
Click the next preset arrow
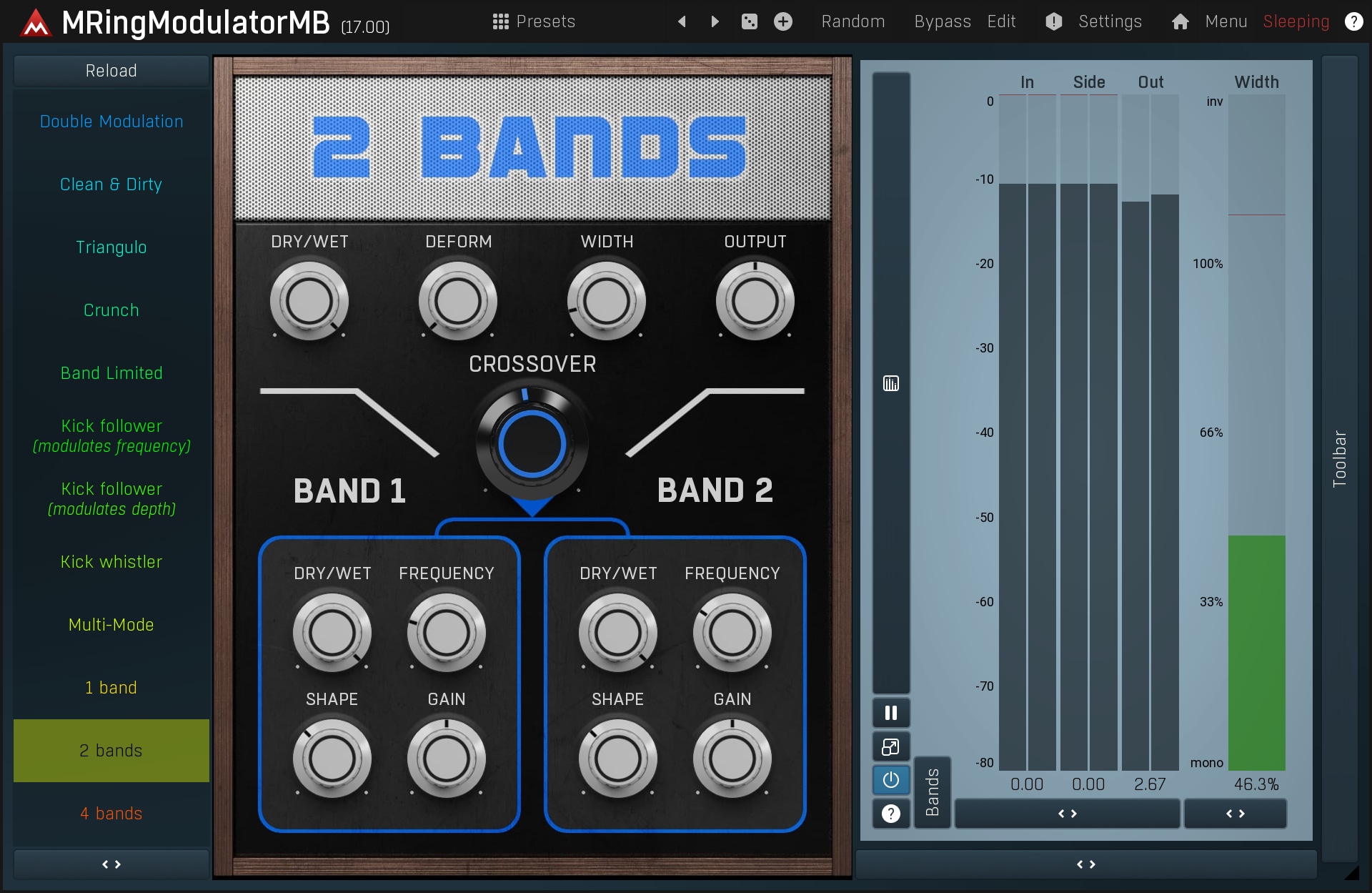click(x=715, y=21)
